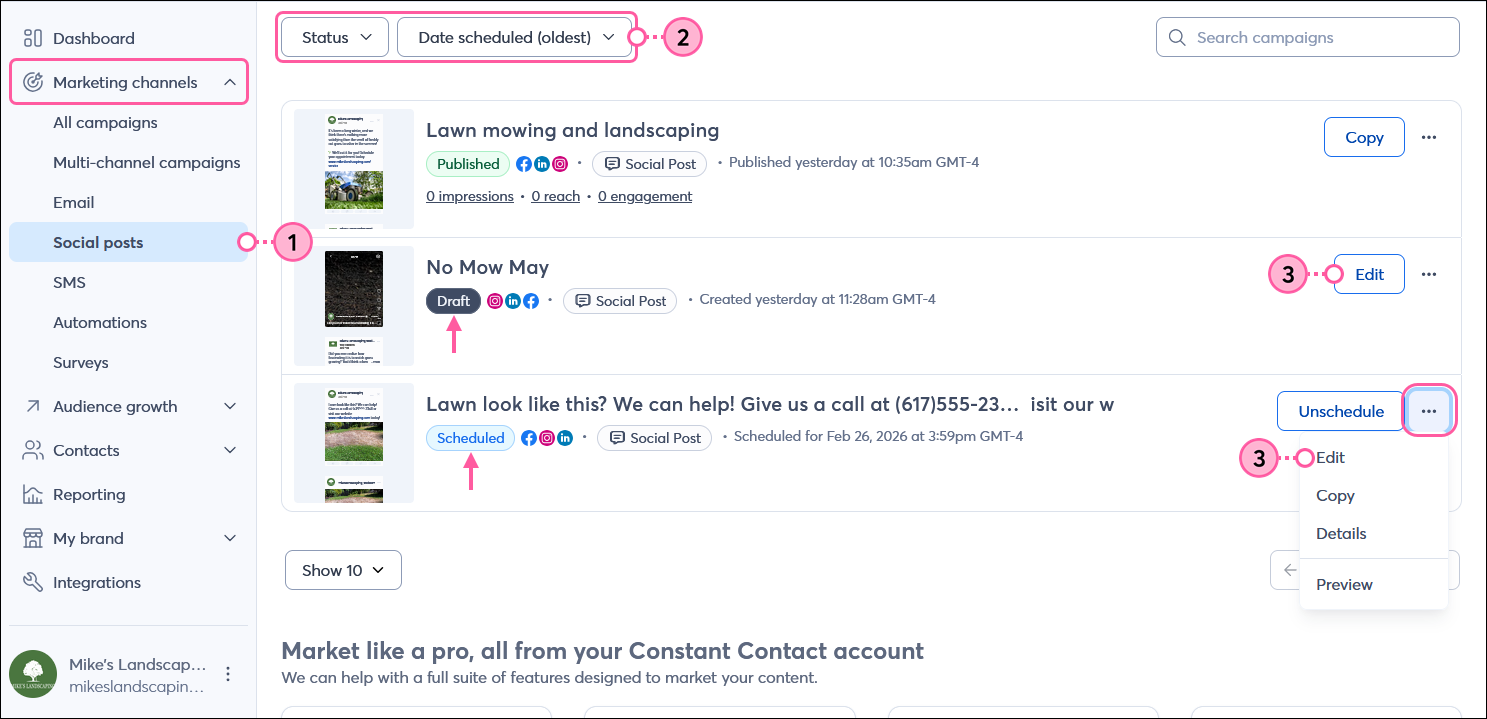The image size is (1487, 719).
Task: Open the 0 impressions link
Action: coord(470,196)
